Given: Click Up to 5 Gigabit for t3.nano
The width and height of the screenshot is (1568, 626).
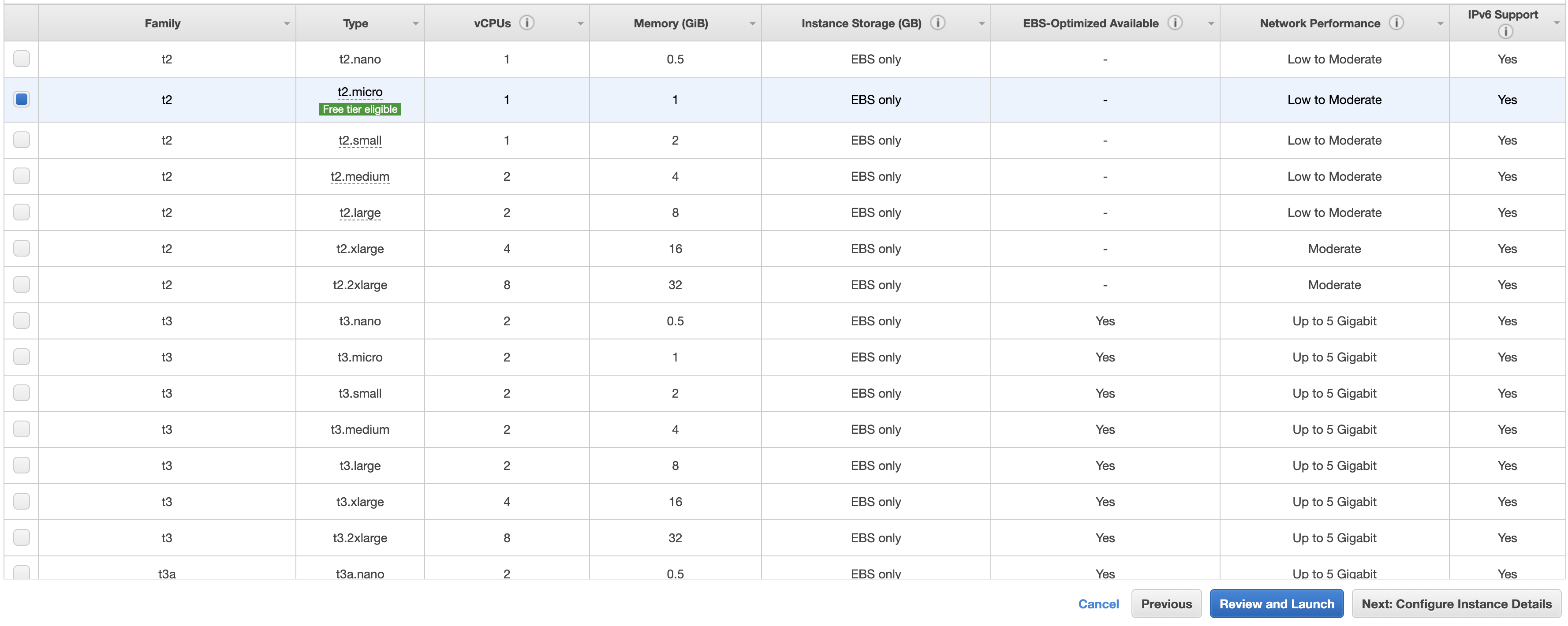Looking at the screenshot, I should coord(1334,320).
